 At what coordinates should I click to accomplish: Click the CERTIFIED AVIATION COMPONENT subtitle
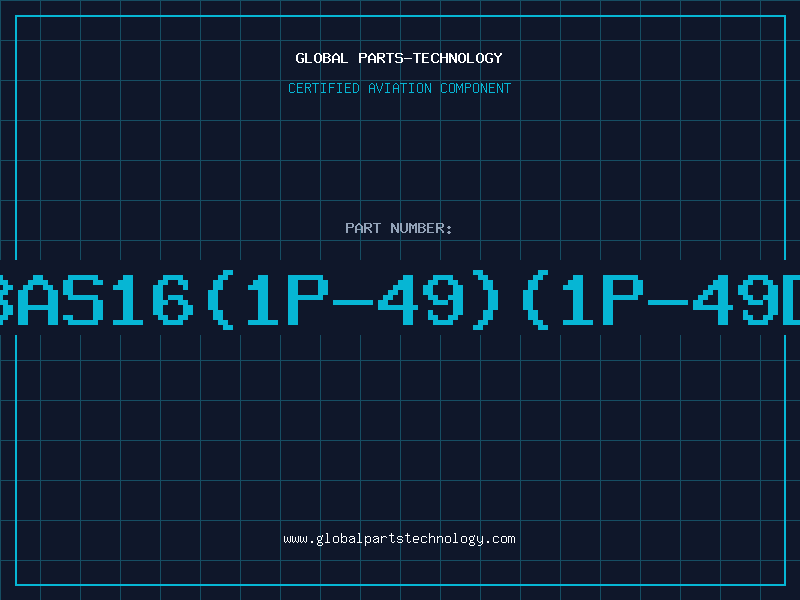[x=399, y=88]
